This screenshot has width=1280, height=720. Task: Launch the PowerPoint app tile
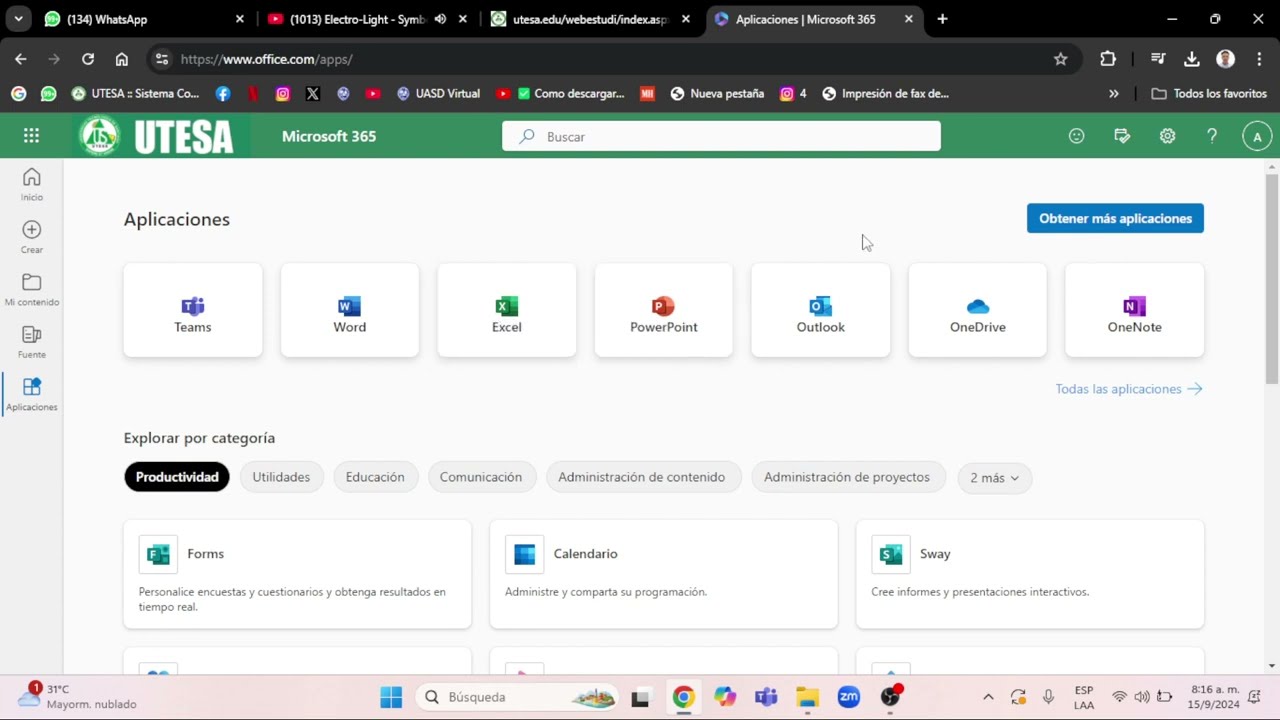664,310
